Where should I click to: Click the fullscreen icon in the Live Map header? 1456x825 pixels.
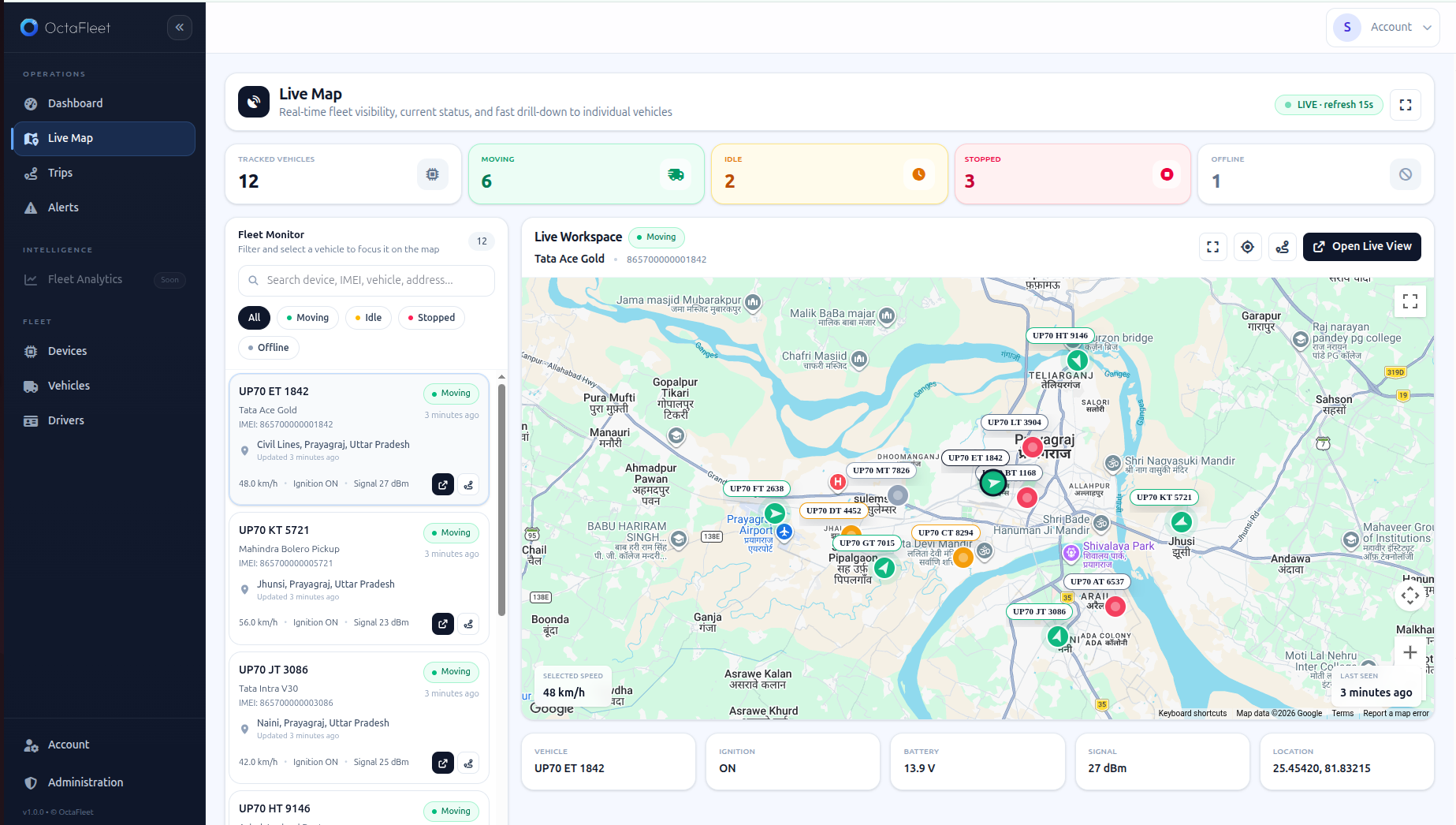(1406, 105)
